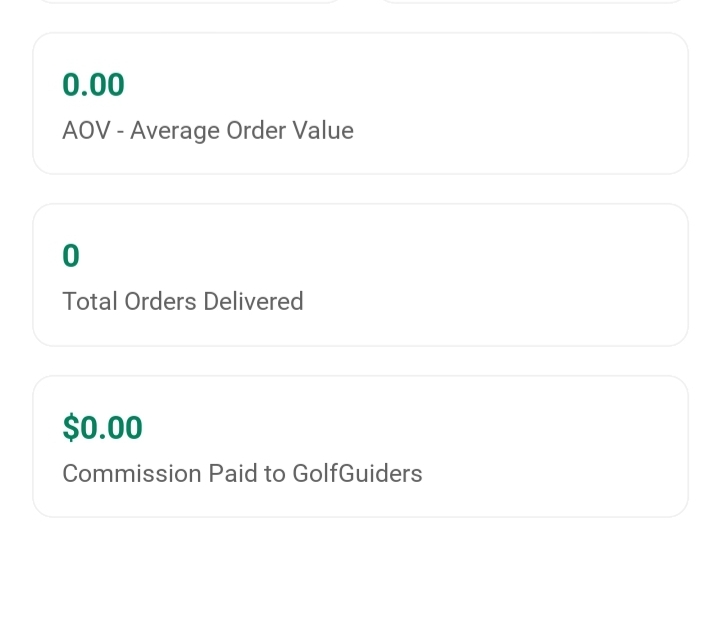Open the Average Order Value card
Screen dimensions: 720x638
click(x=360, y=104)
